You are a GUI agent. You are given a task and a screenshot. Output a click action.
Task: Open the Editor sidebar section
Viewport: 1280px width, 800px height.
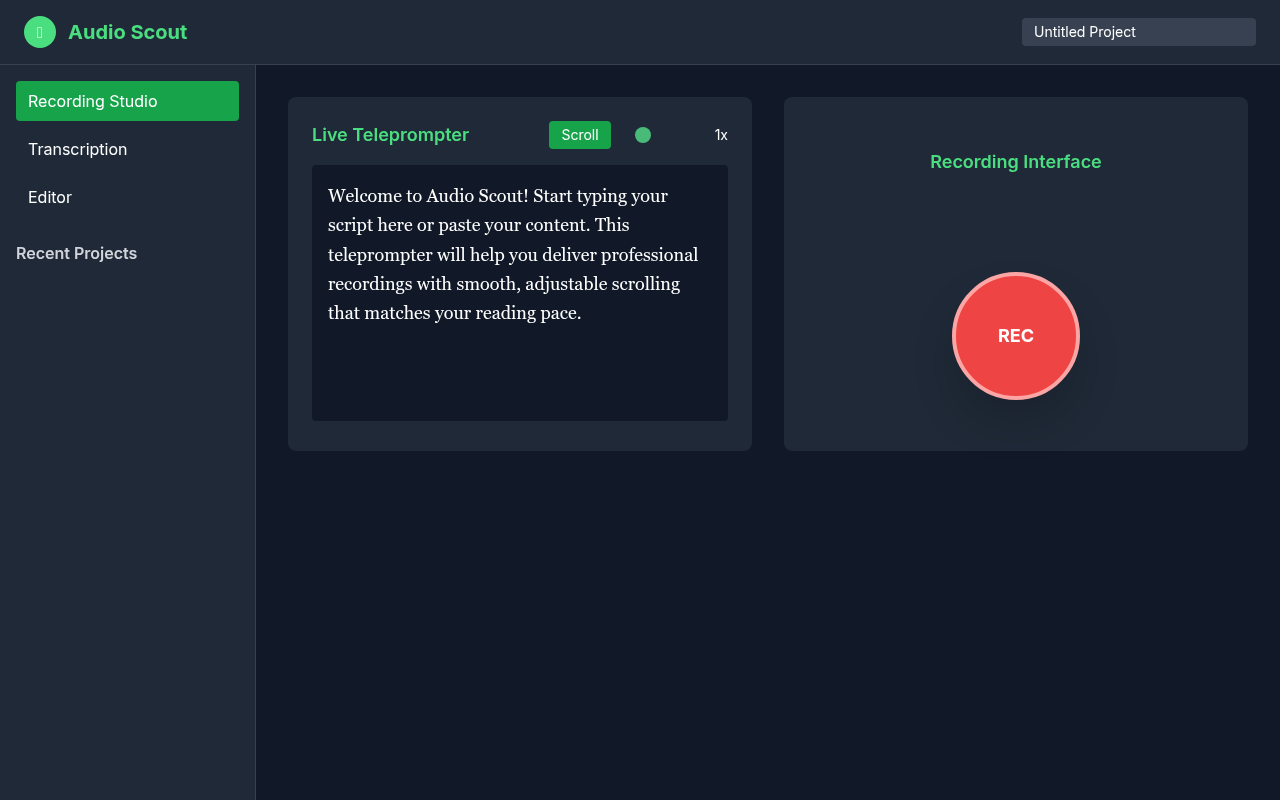[x=50, y=197]
